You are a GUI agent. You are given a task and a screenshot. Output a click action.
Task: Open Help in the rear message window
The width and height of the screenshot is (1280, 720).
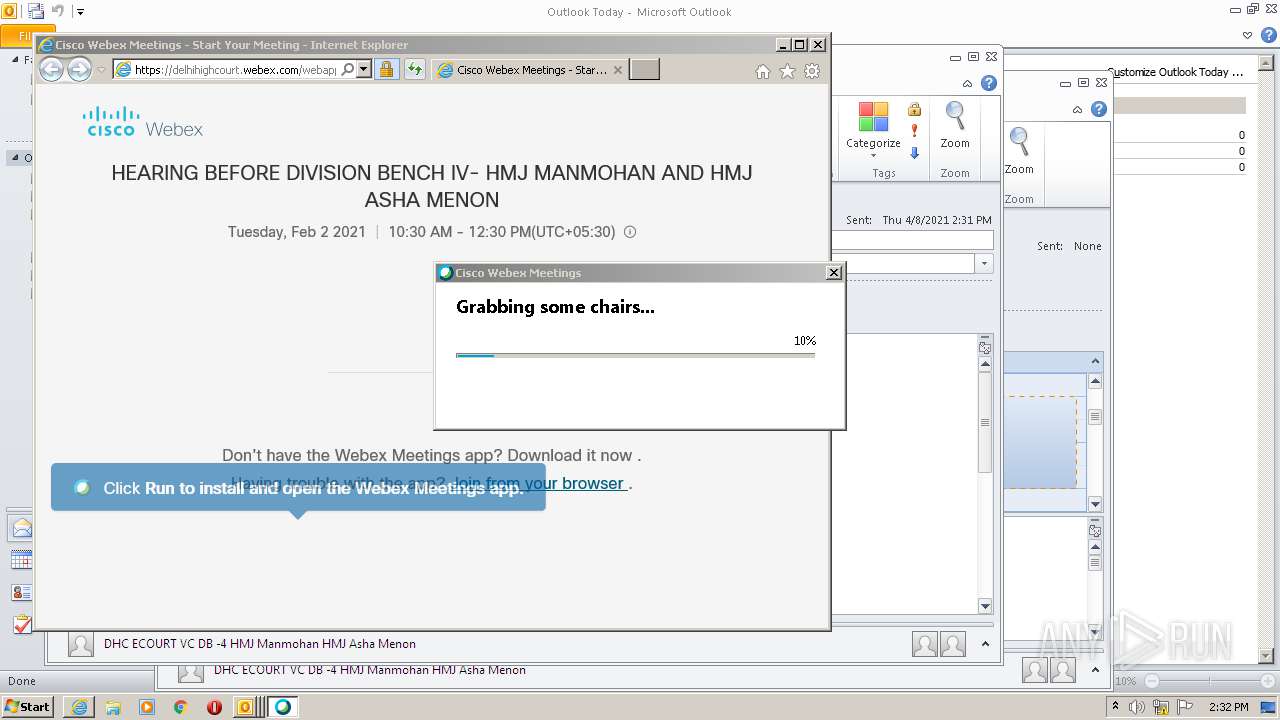tap(1099, 110)
